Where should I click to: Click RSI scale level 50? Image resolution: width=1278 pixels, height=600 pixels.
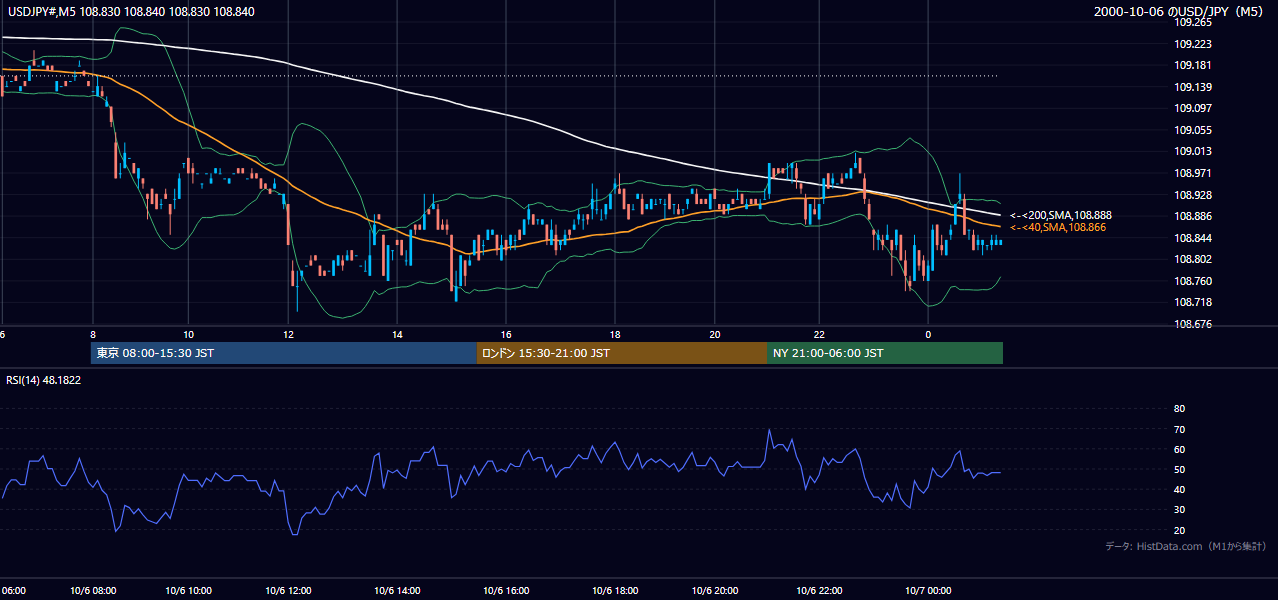(x=1179, y=469)
